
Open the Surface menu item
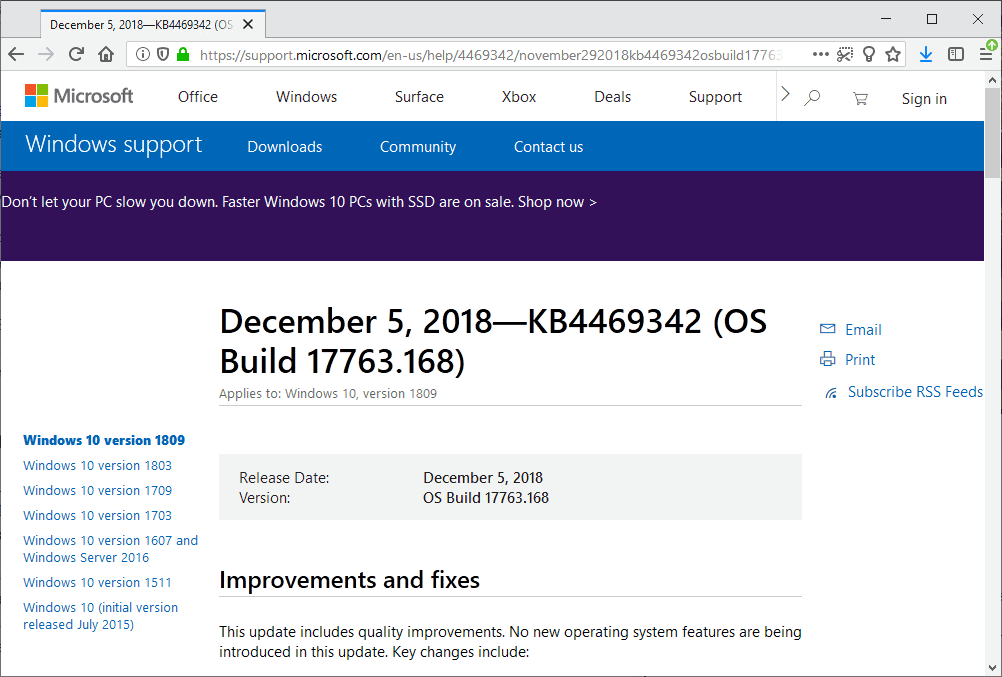(x=419, y=97)
